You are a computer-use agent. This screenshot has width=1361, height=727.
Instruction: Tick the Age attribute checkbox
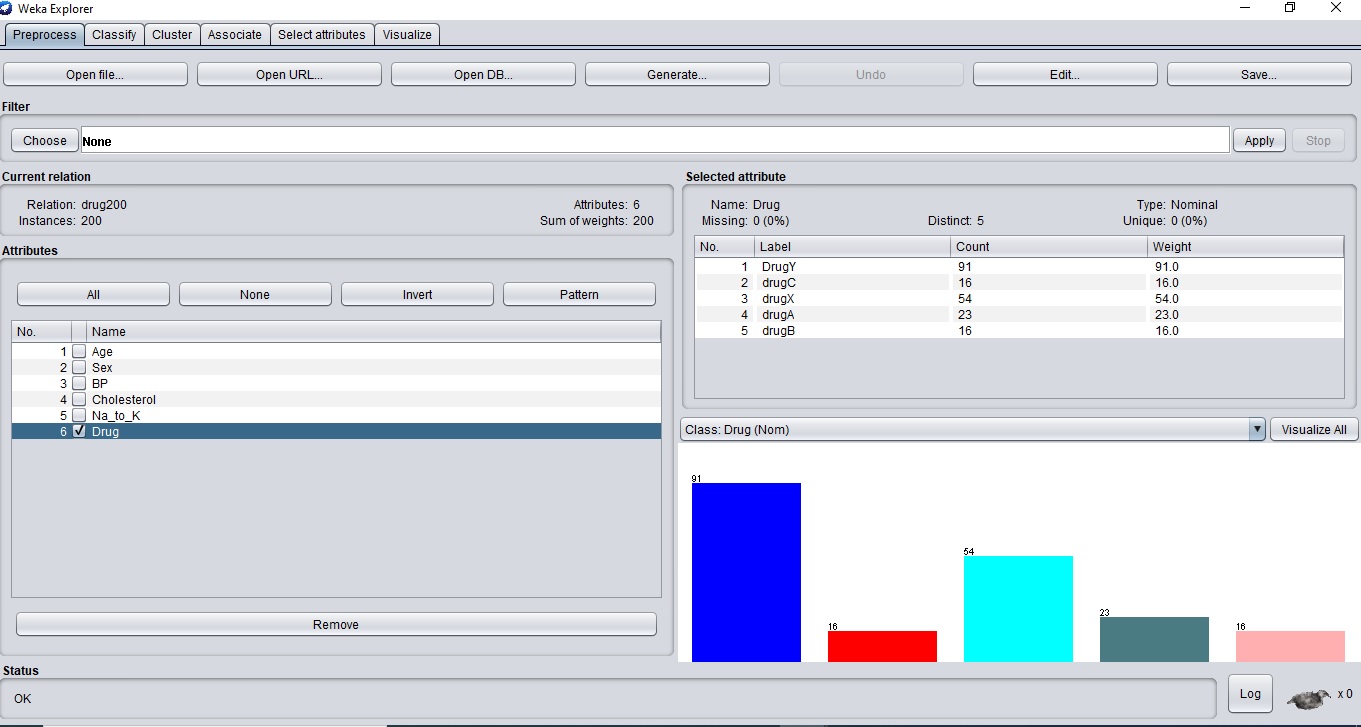79,352
